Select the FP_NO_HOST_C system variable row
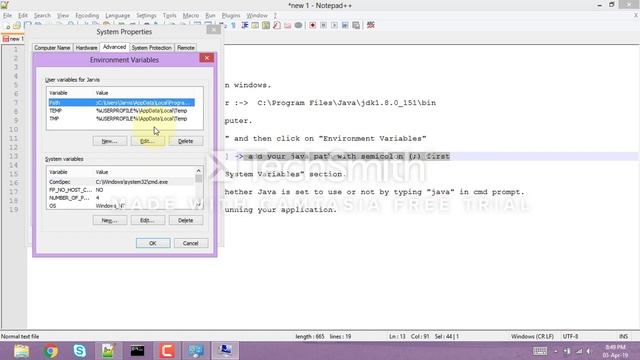Image resolution: width=640 pixels, height=360 pixels. [x=121, y=190]
